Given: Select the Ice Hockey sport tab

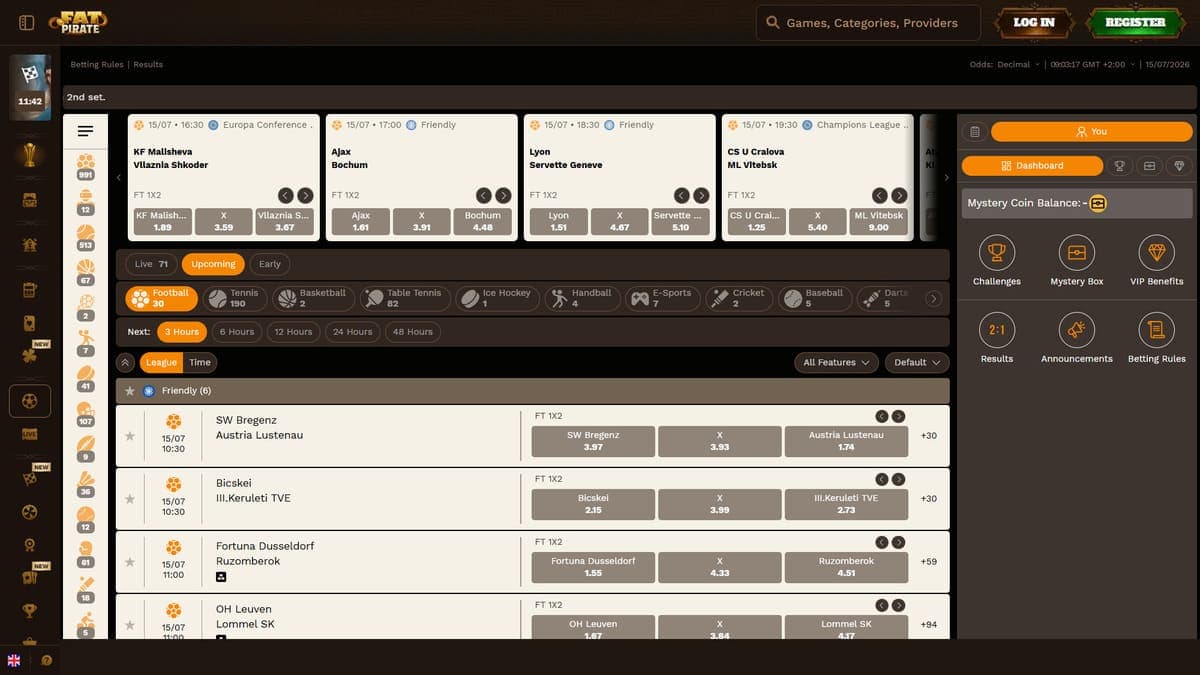Looking at the screenshot, I should point(497,298).
